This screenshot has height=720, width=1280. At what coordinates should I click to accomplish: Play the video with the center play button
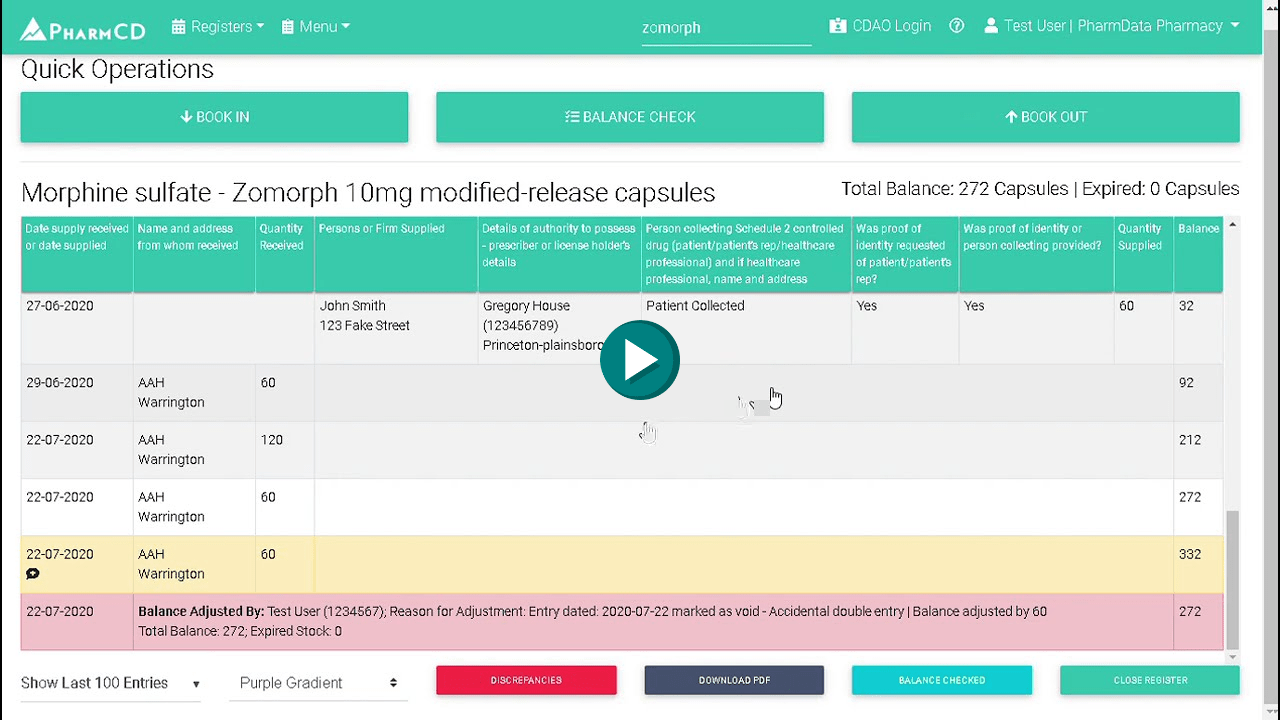click(x=640, y=360)
